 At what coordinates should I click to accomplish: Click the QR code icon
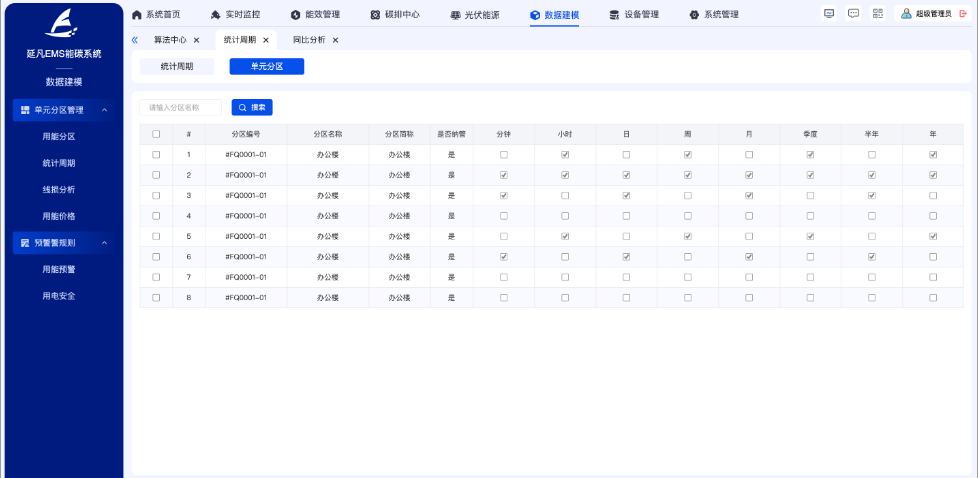(878, 14)
